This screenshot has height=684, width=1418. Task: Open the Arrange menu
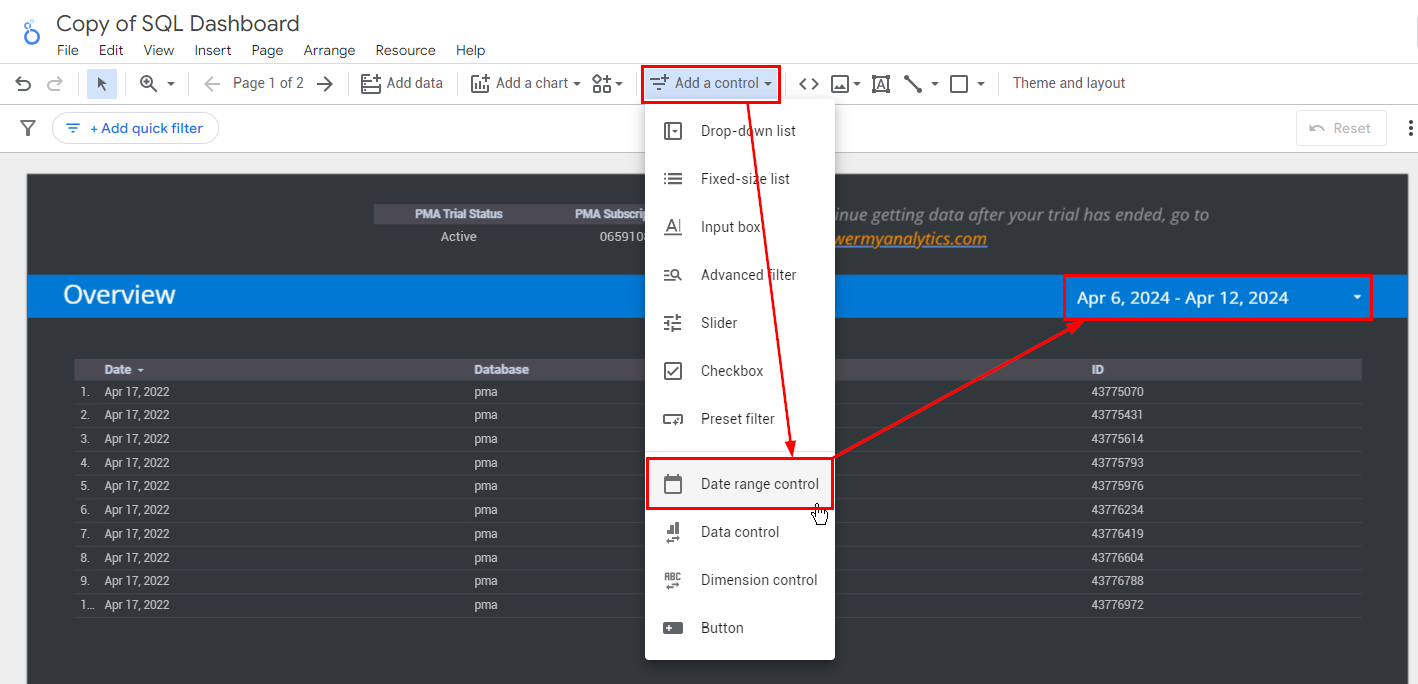click(329, 50)
